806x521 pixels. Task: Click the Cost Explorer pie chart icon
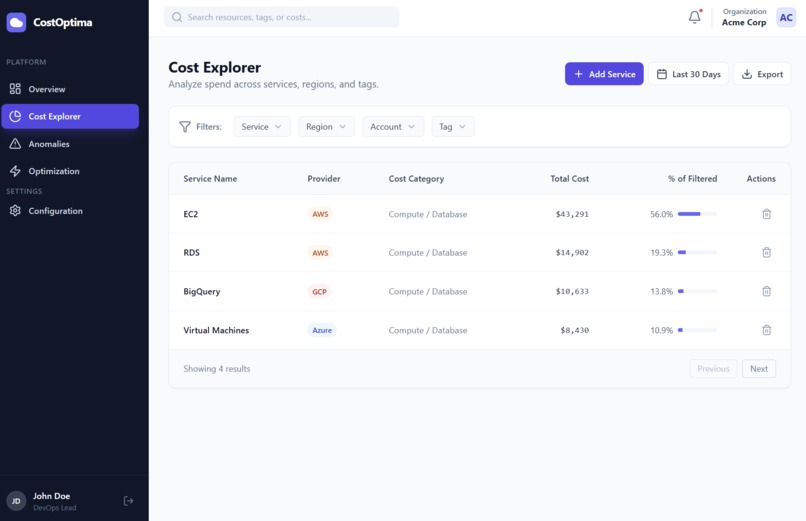pos(15,116)
